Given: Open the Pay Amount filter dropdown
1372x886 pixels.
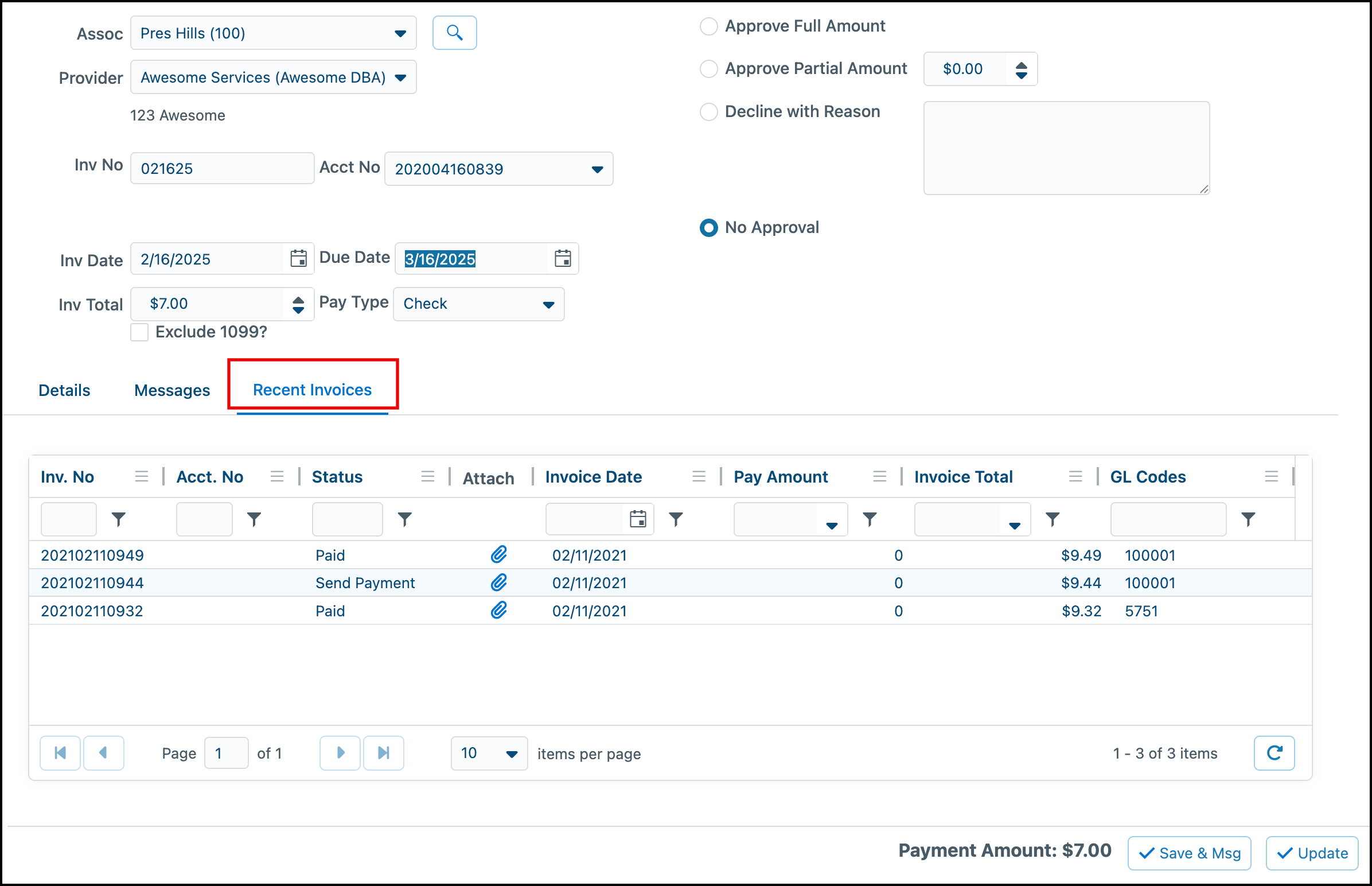Looking at the screenshot, I should pyautogui.click(x=832, y=524).
